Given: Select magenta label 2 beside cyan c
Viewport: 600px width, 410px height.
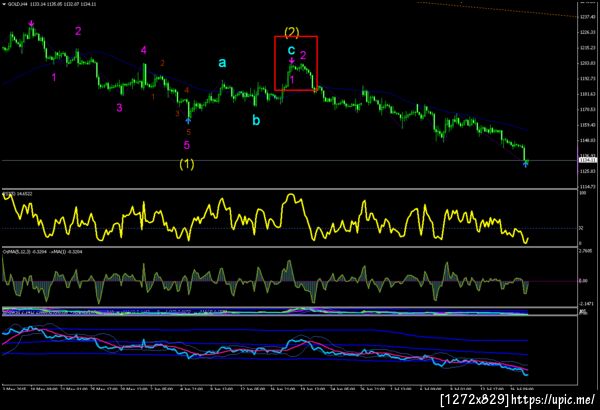Looking at the screenshot, I should coord(303,55).
